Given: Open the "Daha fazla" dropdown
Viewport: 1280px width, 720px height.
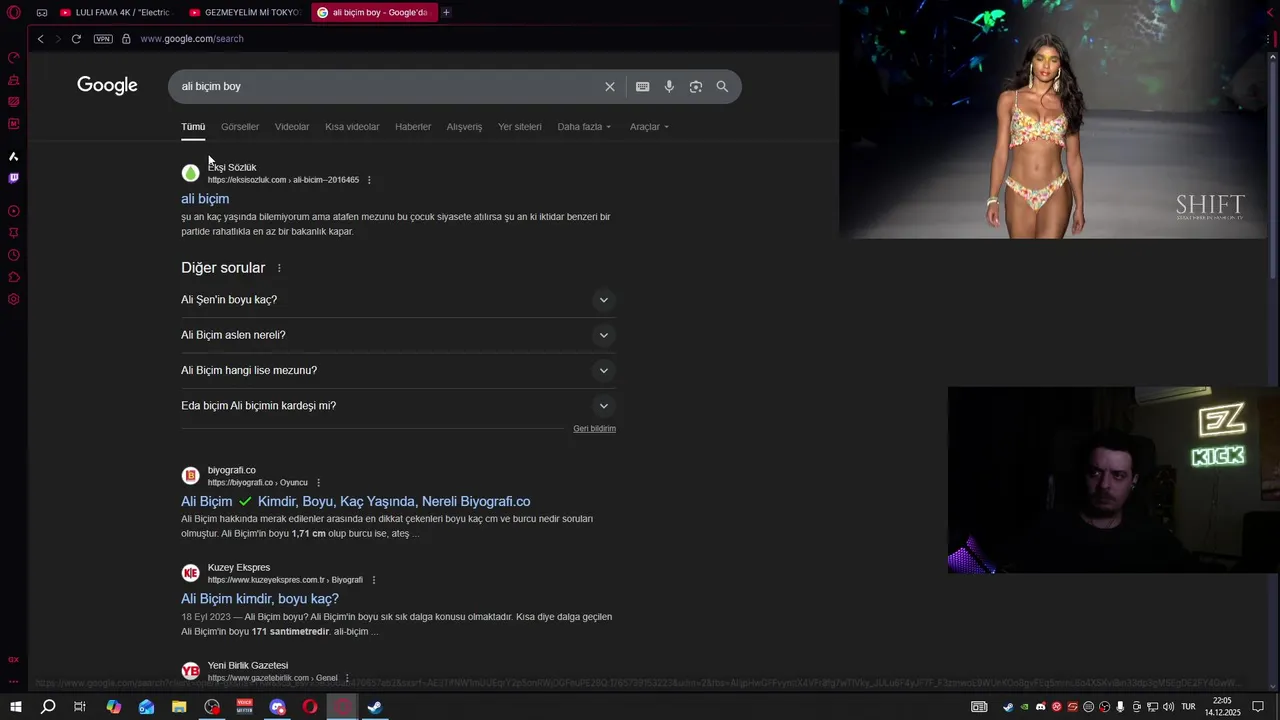Looking at the screenshot, I should 584,127.
